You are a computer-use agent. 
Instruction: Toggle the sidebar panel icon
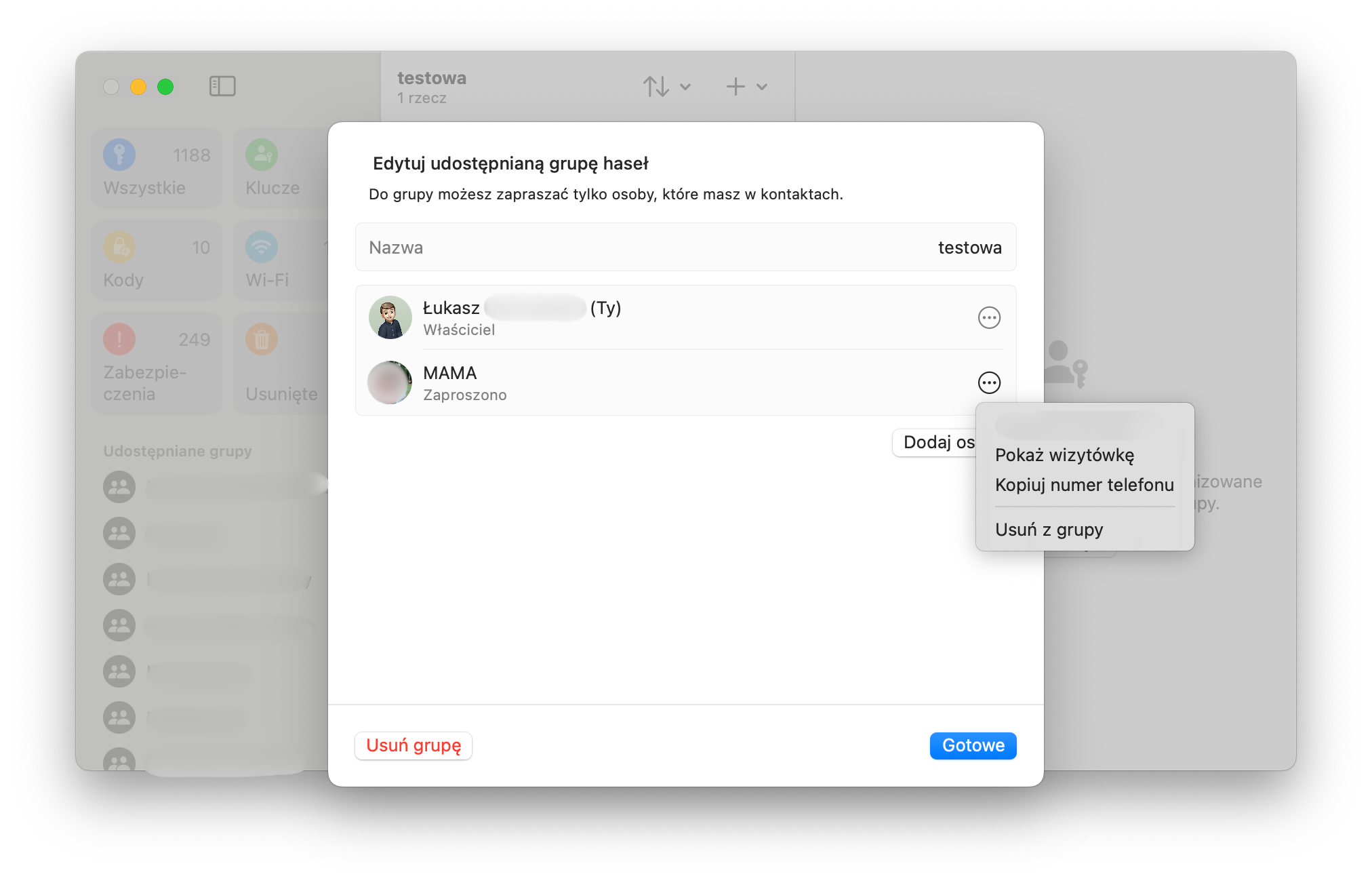pos(222,86)
